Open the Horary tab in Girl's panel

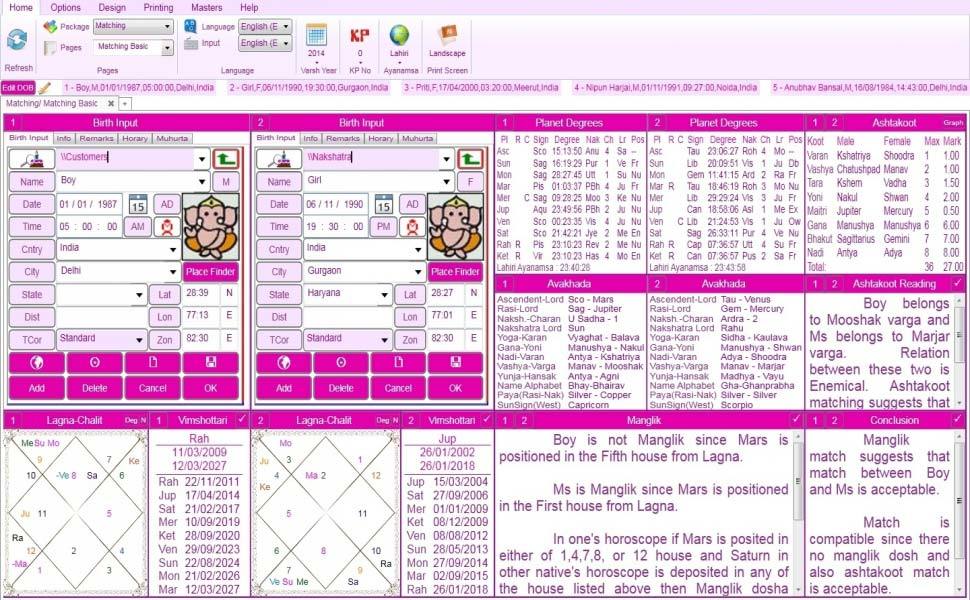(x=381, y=138)
